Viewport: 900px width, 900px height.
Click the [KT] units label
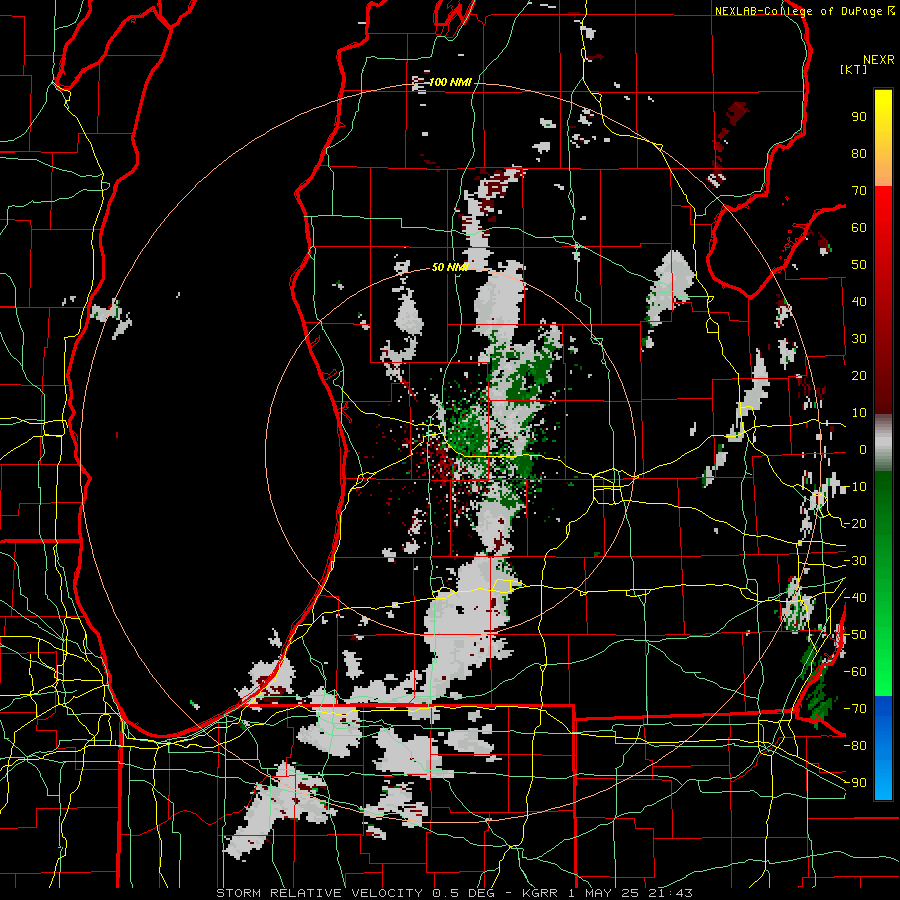click(854, 69)
